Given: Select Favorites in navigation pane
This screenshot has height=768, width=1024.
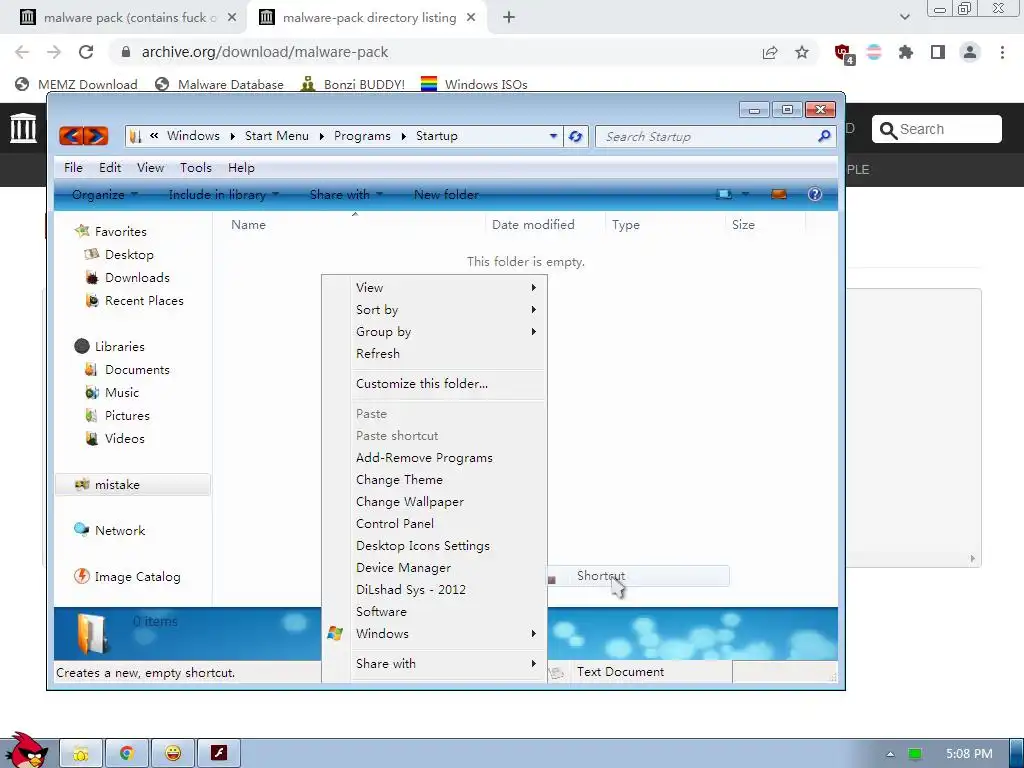Looking at the screenshot, I should click(x=120, y=231).
